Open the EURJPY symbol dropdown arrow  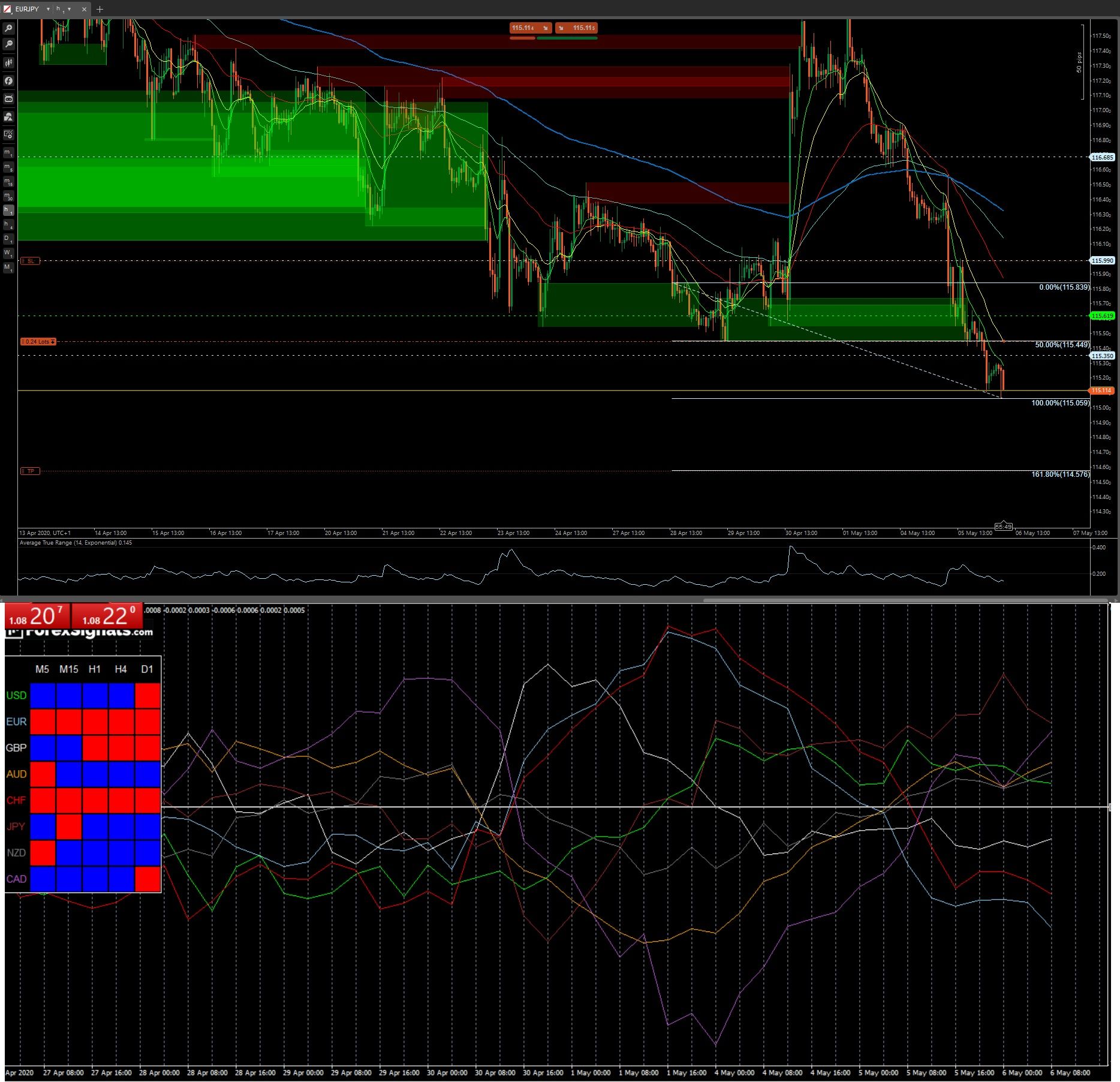pyautogui.click(x=48, y=9)
